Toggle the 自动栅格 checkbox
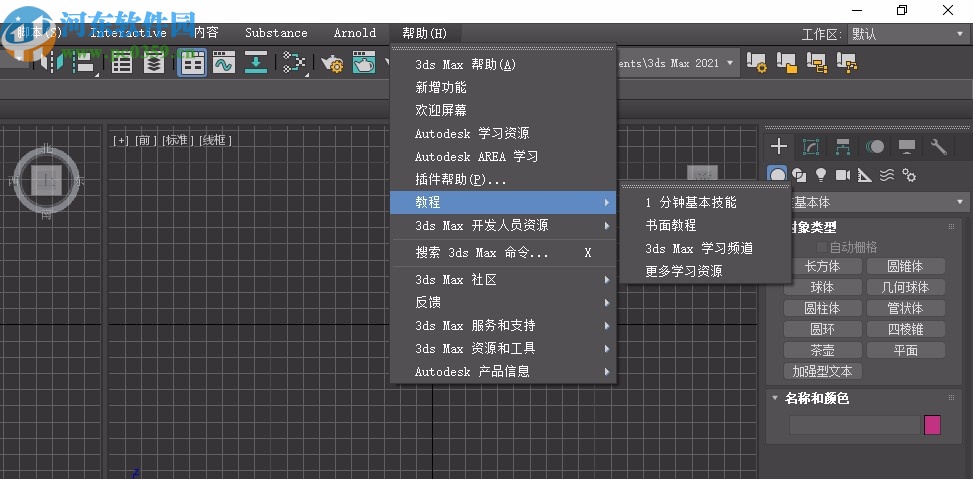The image size is (973, 479). [x=822, y=248]
